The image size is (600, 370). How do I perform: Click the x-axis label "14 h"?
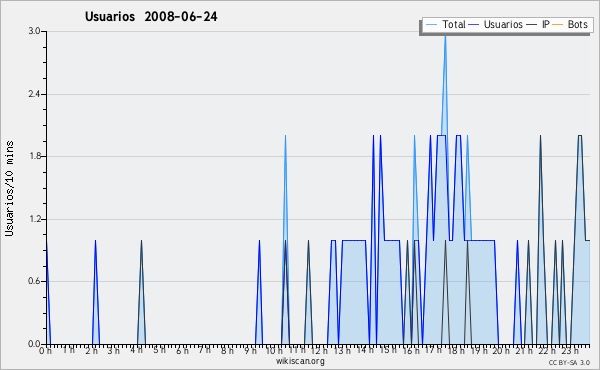pos(365,350)
